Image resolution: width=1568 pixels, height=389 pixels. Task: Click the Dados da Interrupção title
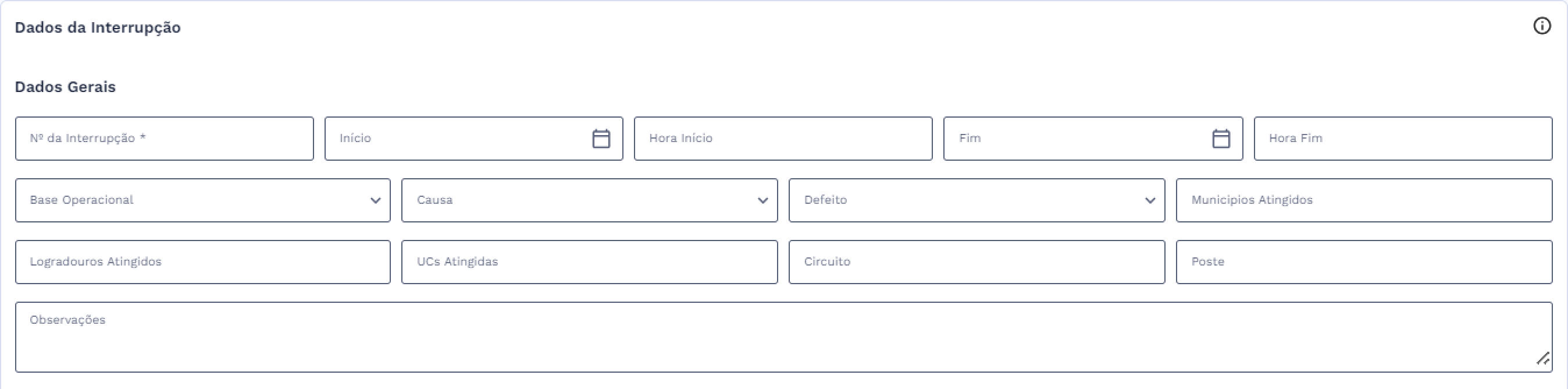point(97,27)
